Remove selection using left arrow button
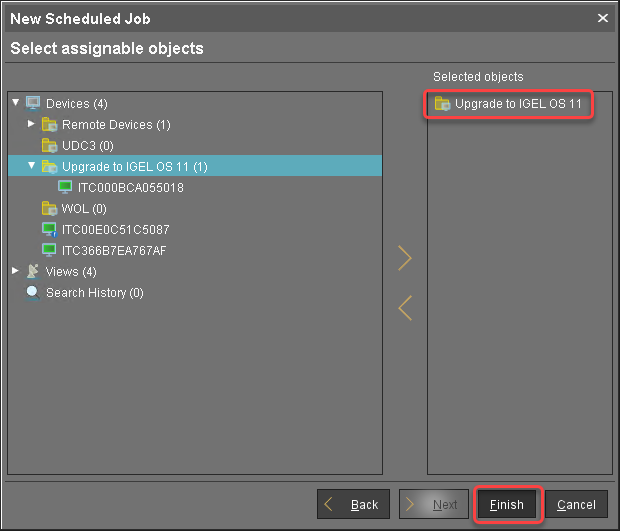The image size is (620, 531). pos(405,307)
